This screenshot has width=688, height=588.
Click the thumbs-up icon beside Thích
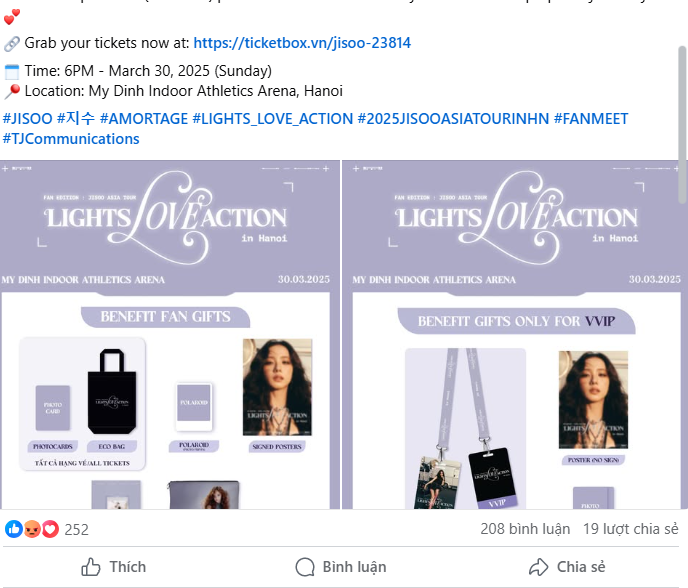[x=91, y=567]
